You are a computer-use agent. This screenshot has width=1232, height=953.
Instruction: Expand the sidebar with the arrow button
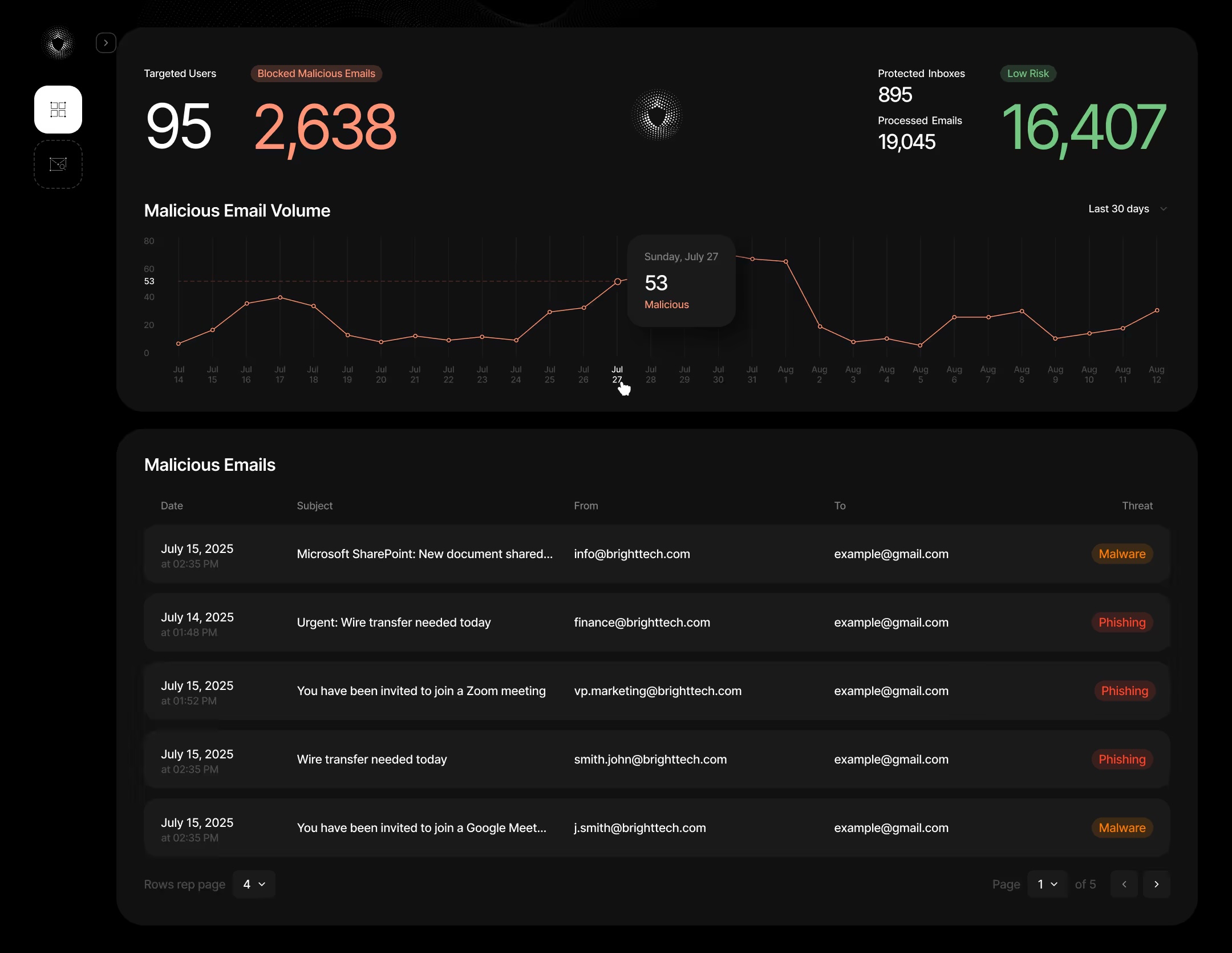pyautogui.click(x=106, y=43)
